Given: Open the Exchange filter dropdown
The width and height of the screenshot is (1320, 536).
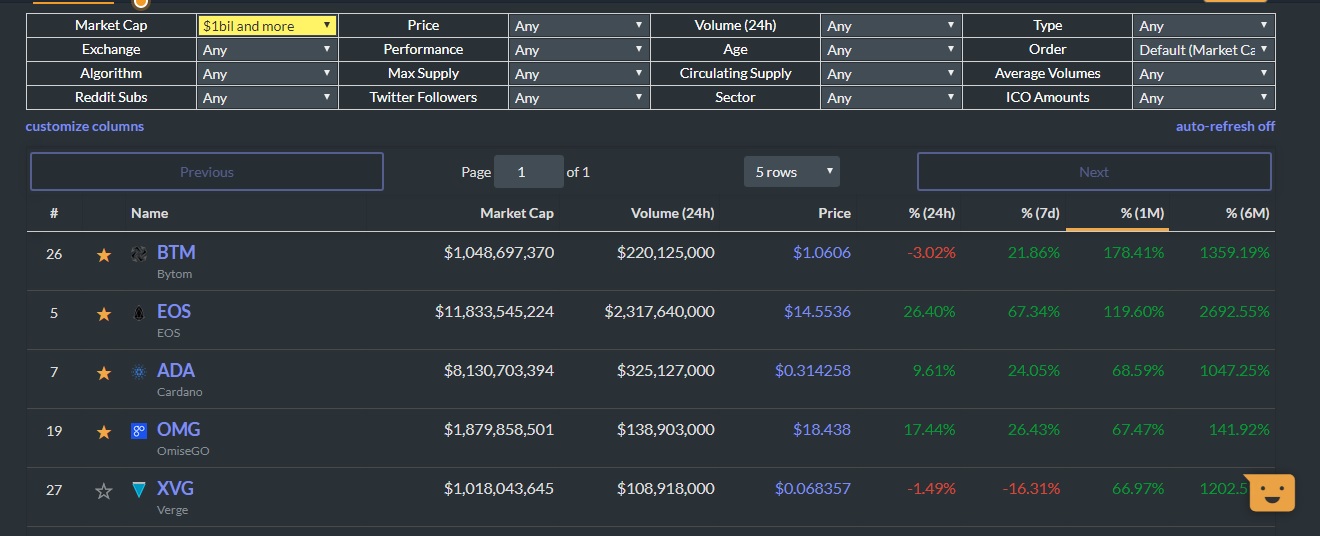Looking at the screenshot, I should tap(267, 50).
